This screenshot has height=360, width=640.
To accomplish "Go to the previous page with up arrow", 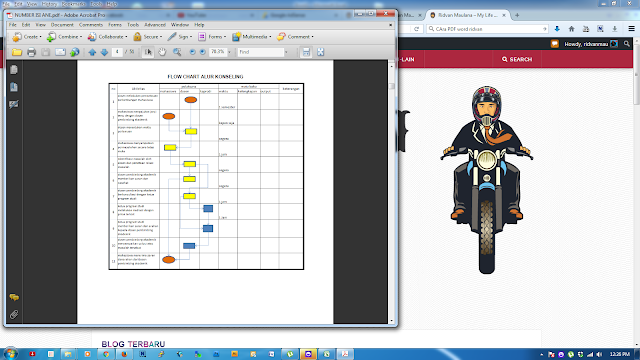I will tap(92, 52).
